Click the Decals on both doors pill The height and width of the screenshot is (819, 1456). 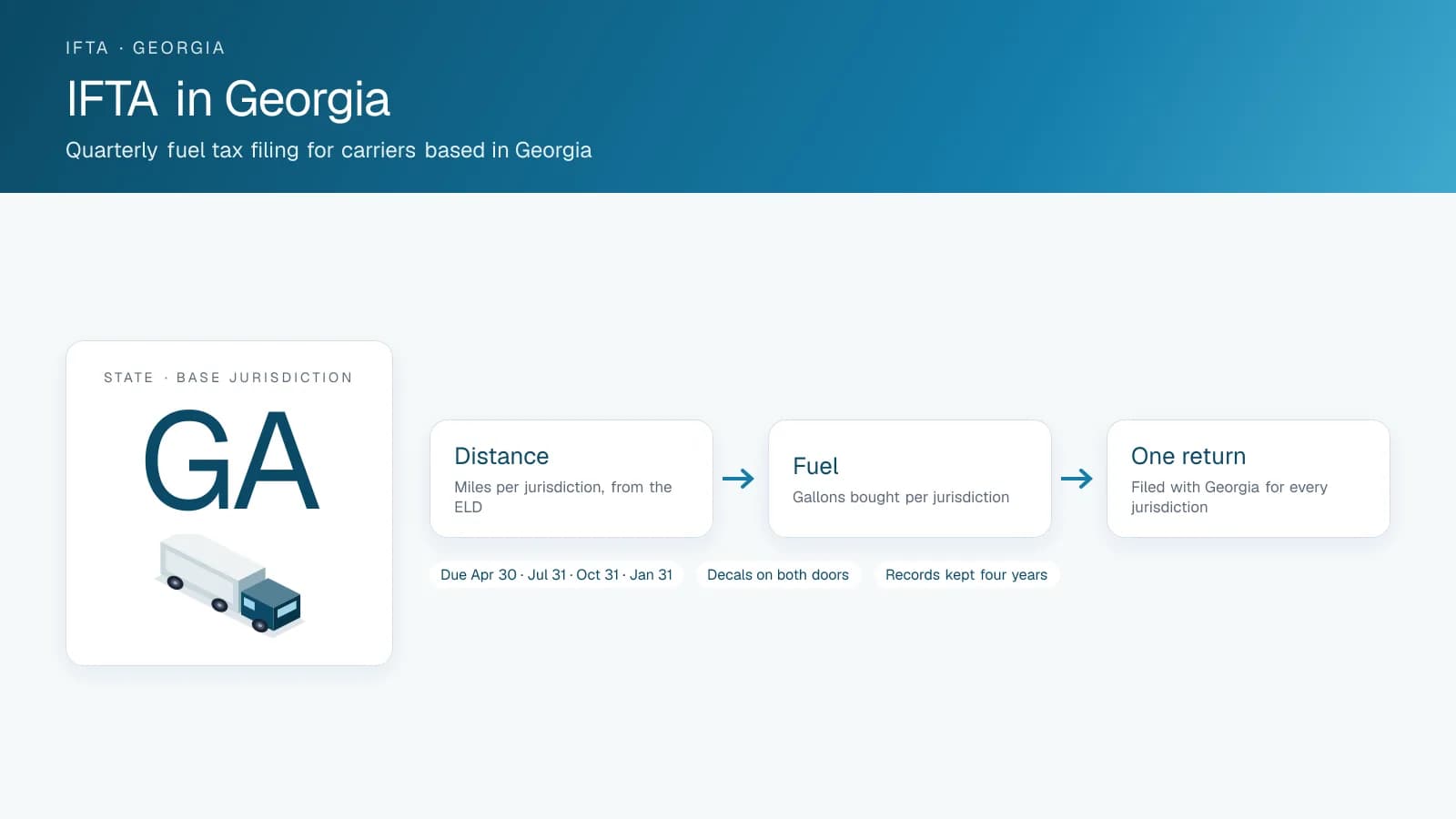tap(778, 575)
